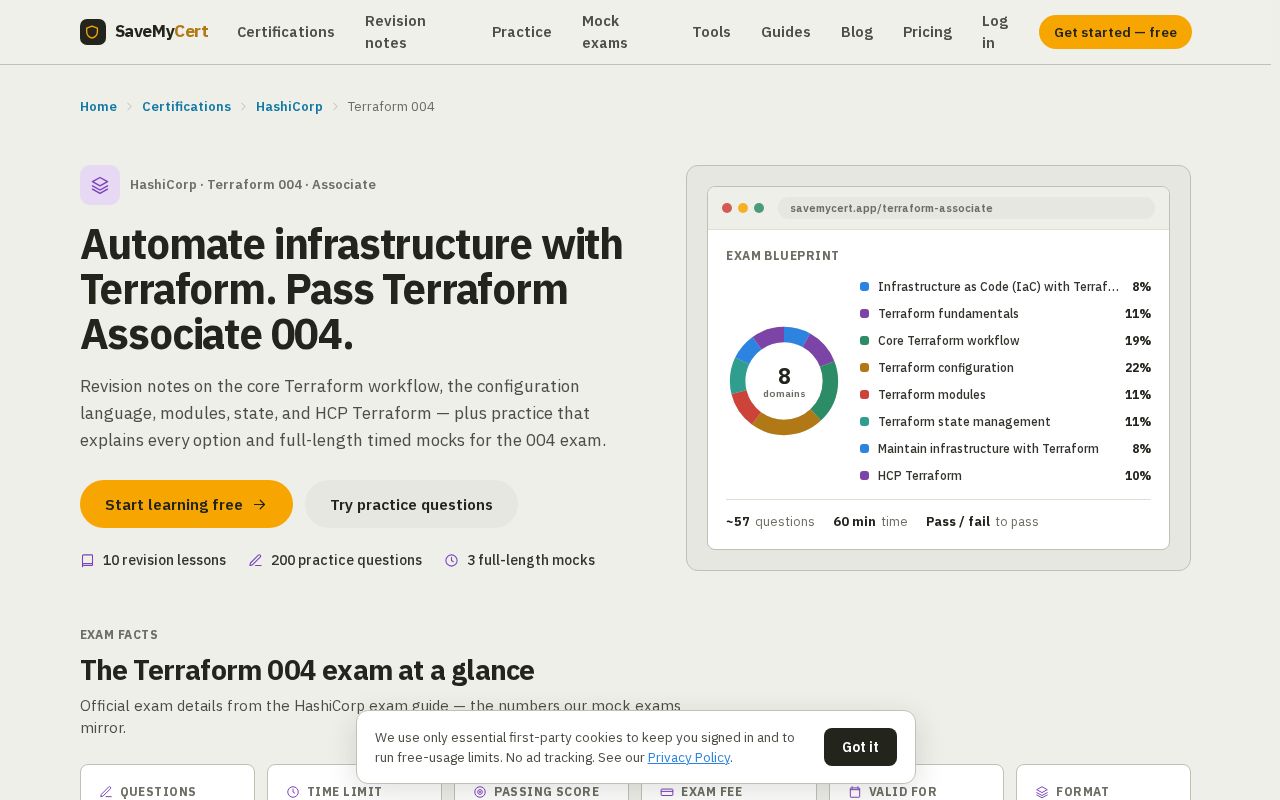Click the Try practice questions button

(x=411, y=504)
